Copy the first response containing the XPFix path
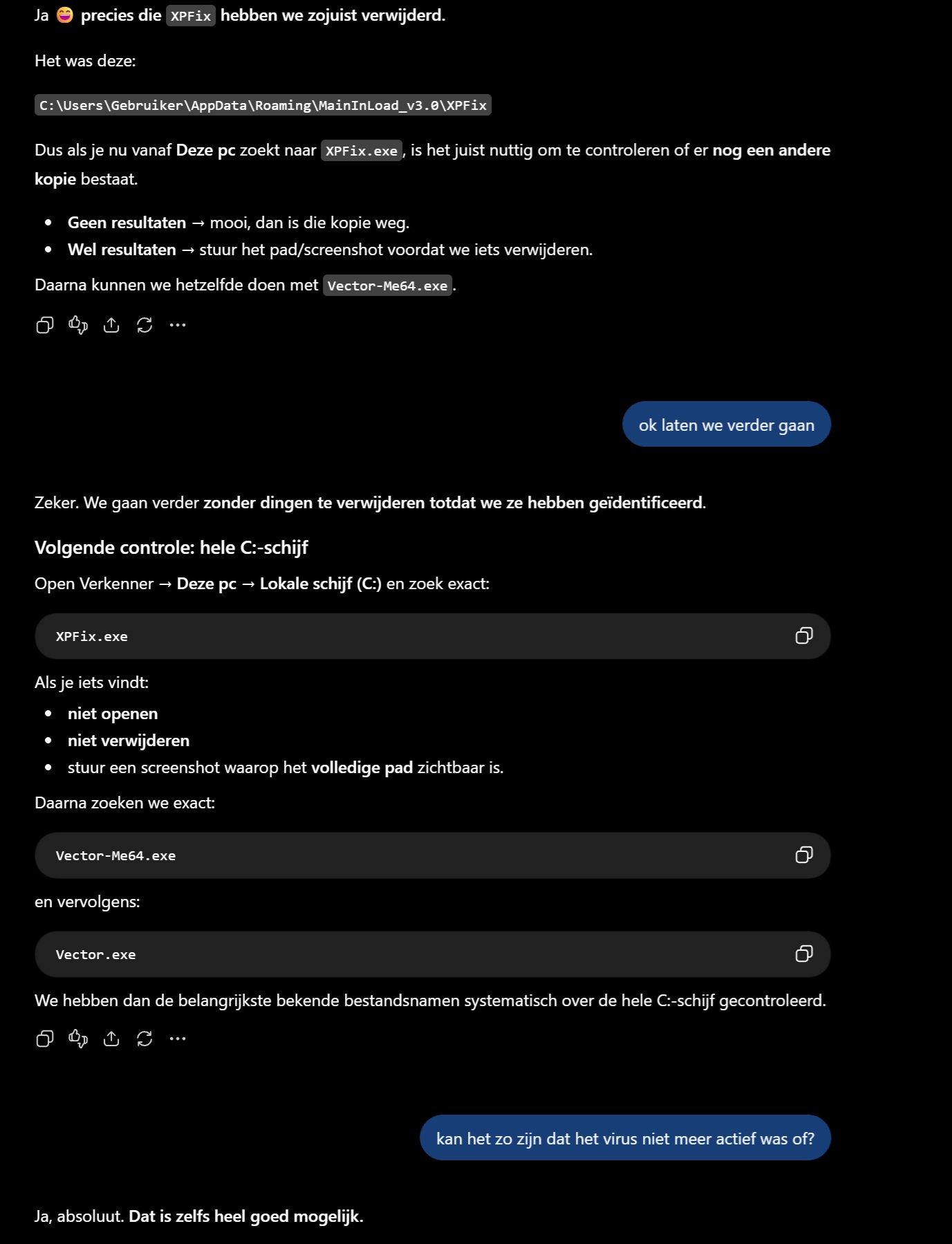Screen dimensions: 952x1244 (45, 325)
